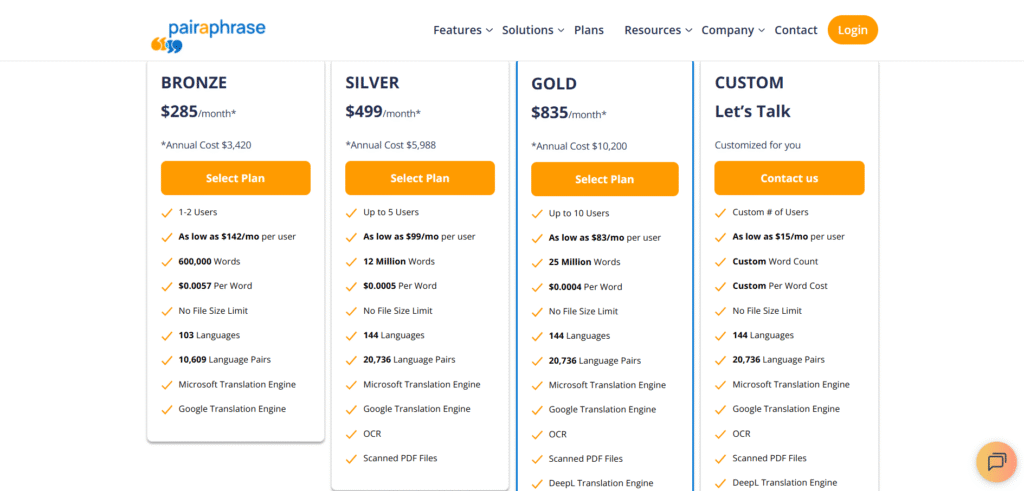Click checkmark beside Silver Scanned PDF Files
The width and height of the screenshot is (1024, 491).
[x=351, y=459]
